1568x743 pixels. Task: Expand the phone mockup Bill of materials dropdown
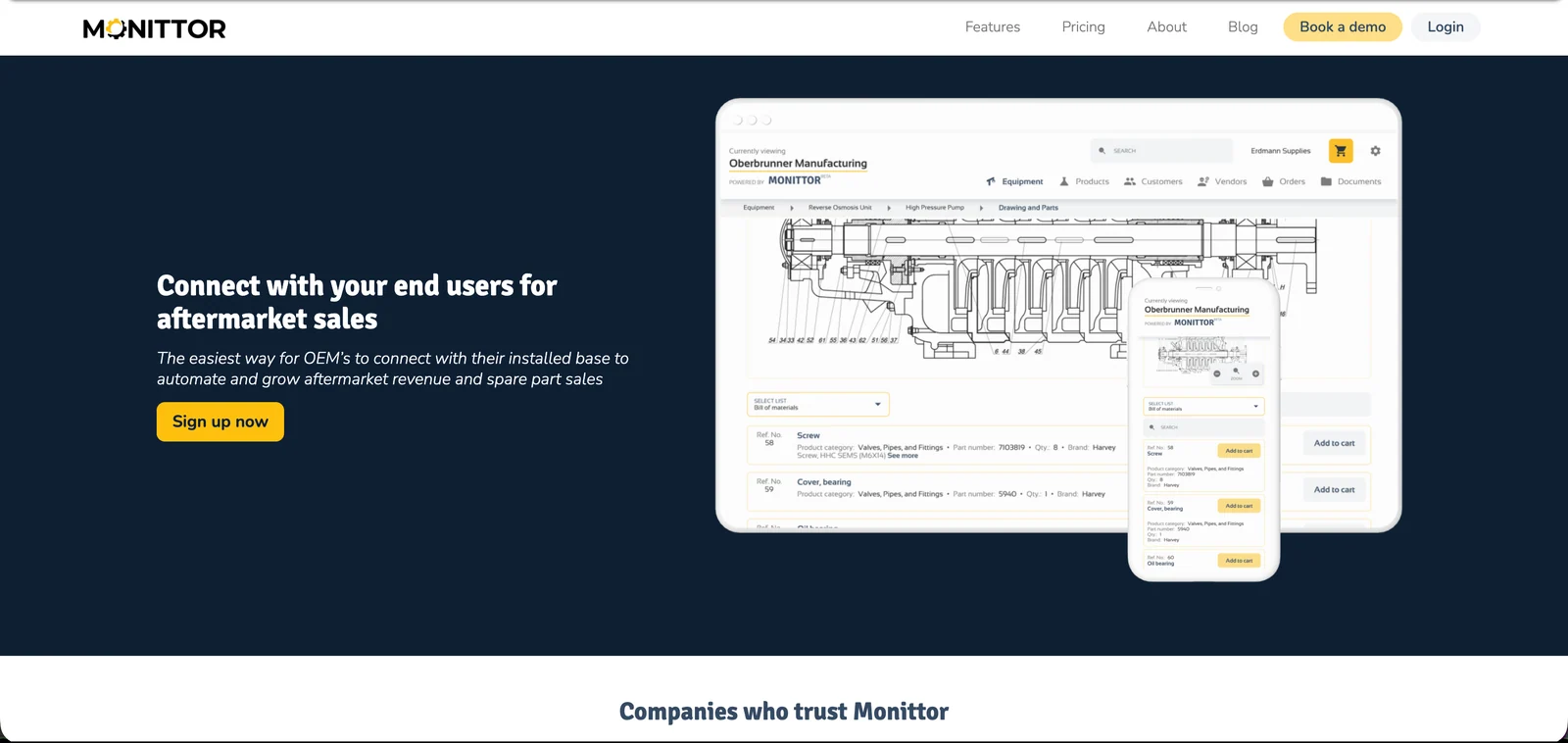click(x=1204, y=406)
